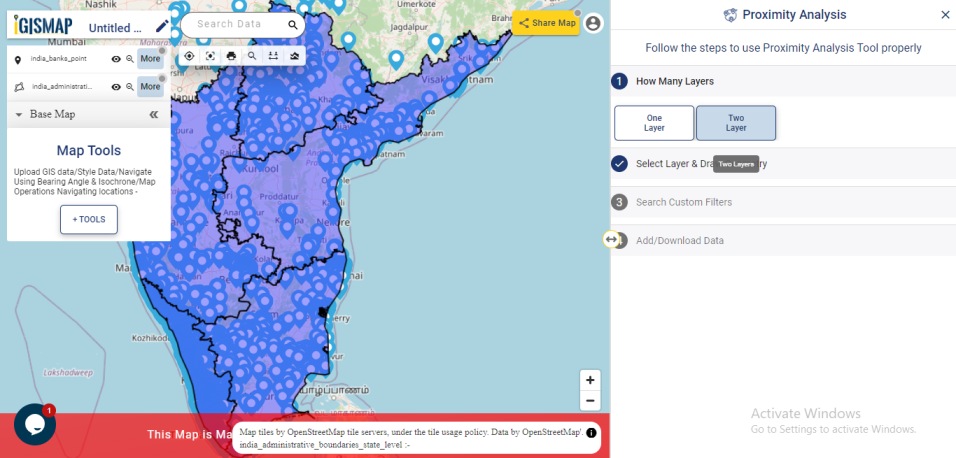The width and height of the screenshot is (956, 458).
Task: Zoom out on the map with minus button
Action: click(590, 401)
